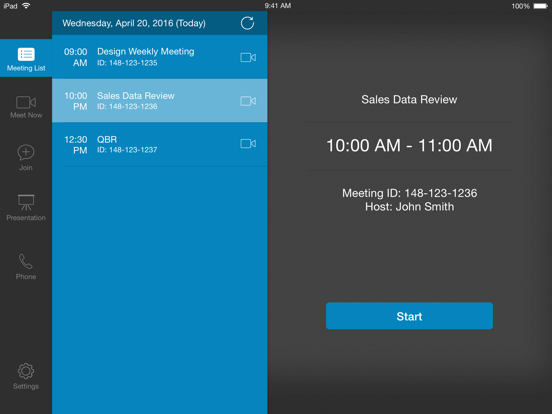Tap the 9:41 AM status bar clock

(278, 6)
